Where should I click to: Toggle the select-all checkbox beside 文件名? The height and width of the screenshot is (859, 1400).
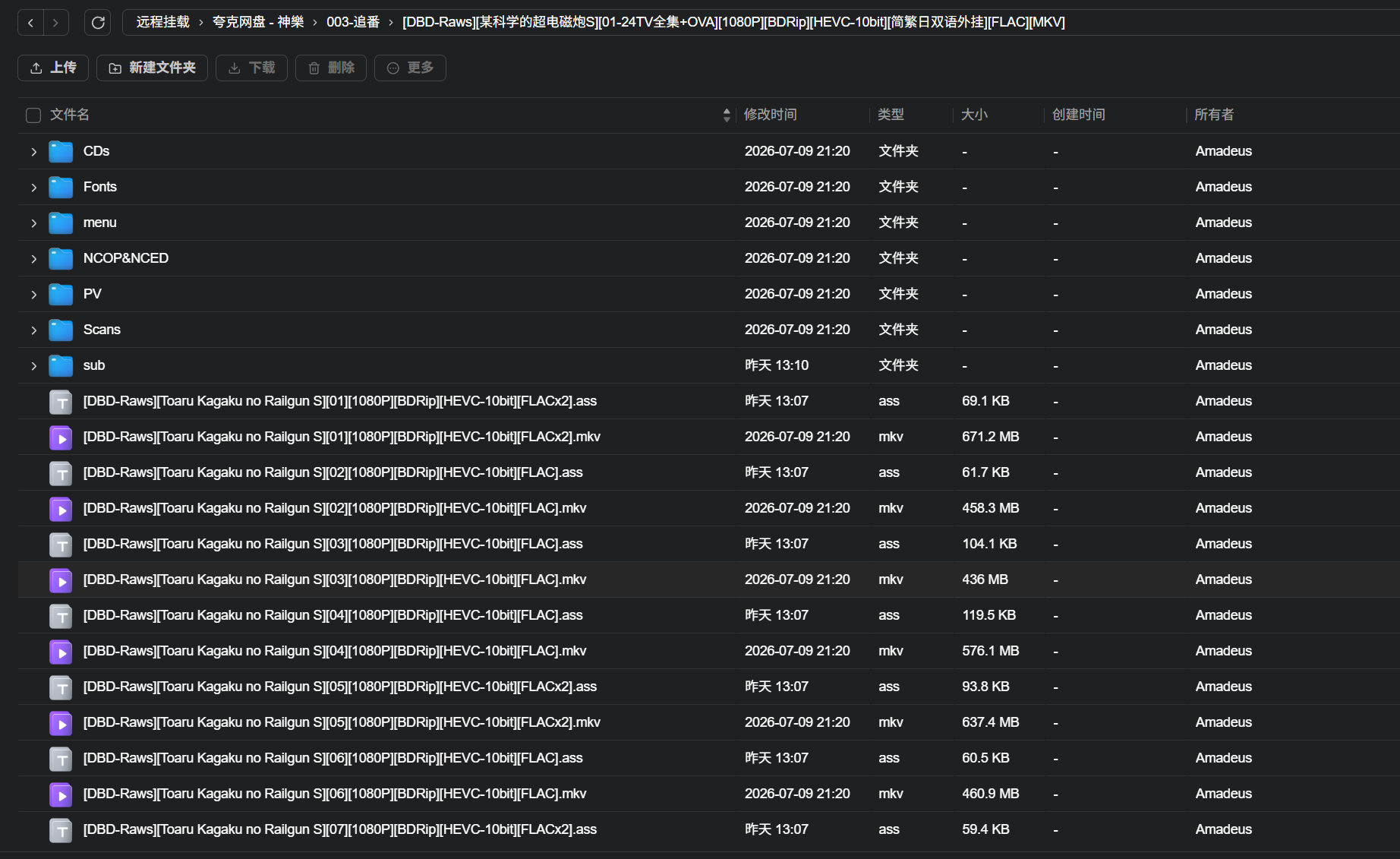[33, 115]
